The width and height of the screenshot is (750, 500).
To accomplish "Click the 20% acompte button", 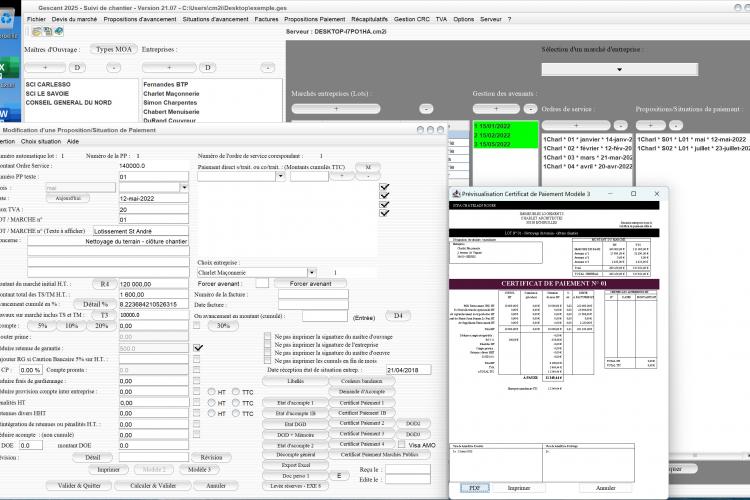I will coord(101,326).
